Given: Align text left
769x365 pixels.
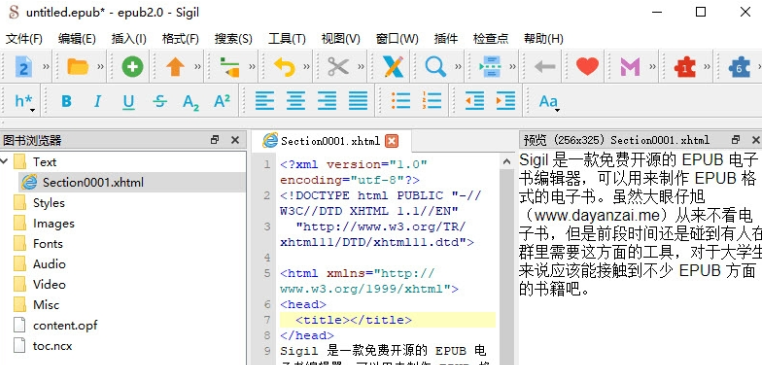Looking at the screenshot, I should (265, 101).
